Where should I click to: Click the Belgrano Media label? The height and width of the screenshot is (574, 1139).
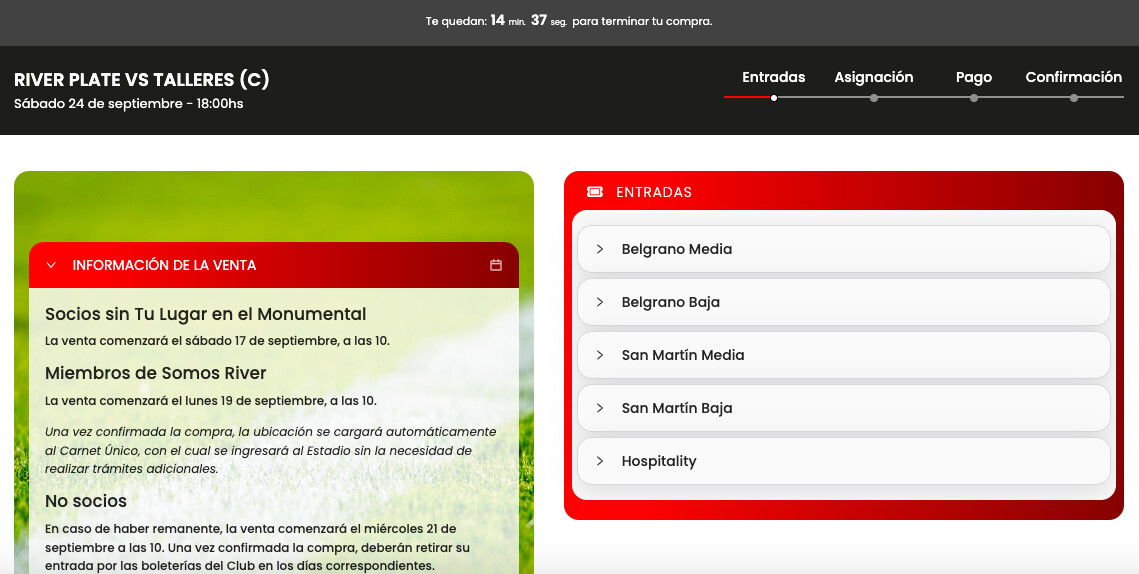(676, 249)
